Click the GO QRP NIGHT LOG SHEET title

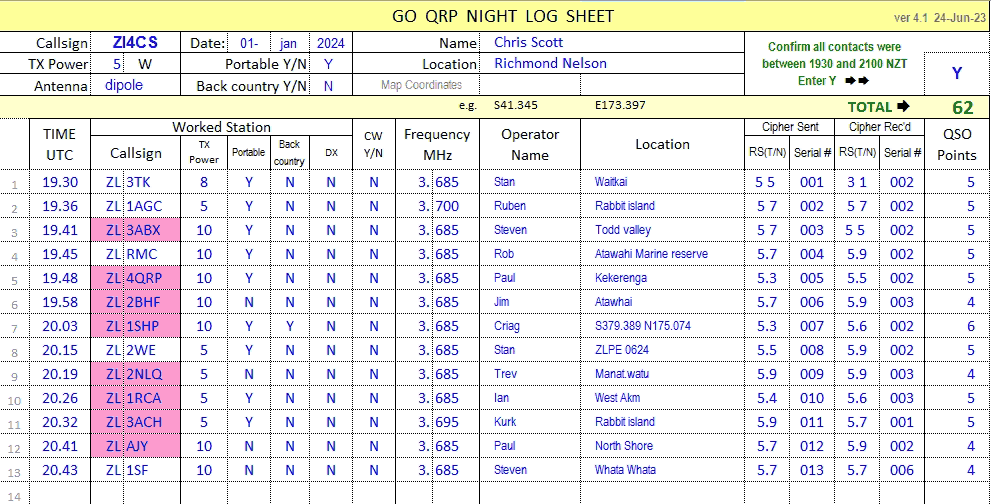pos(503,16)
